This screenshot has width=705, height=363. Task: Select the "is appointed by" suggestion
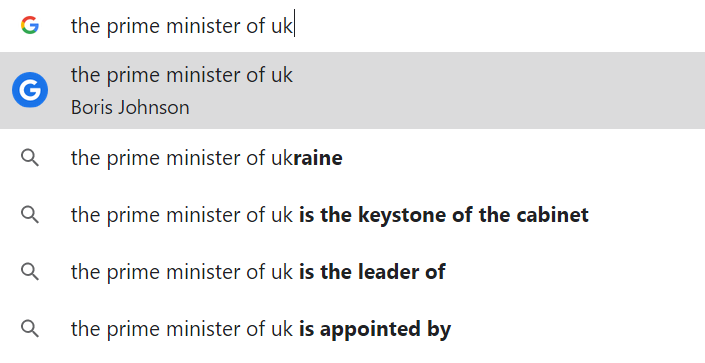(352, 329)
